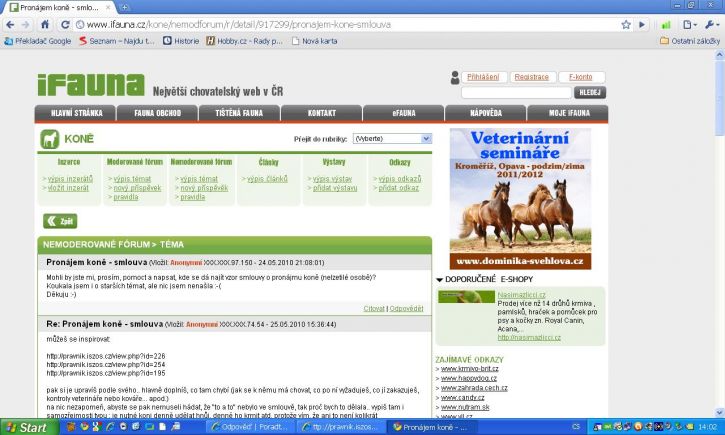
Task: Click the Registrace button
Action: (532, 77)
